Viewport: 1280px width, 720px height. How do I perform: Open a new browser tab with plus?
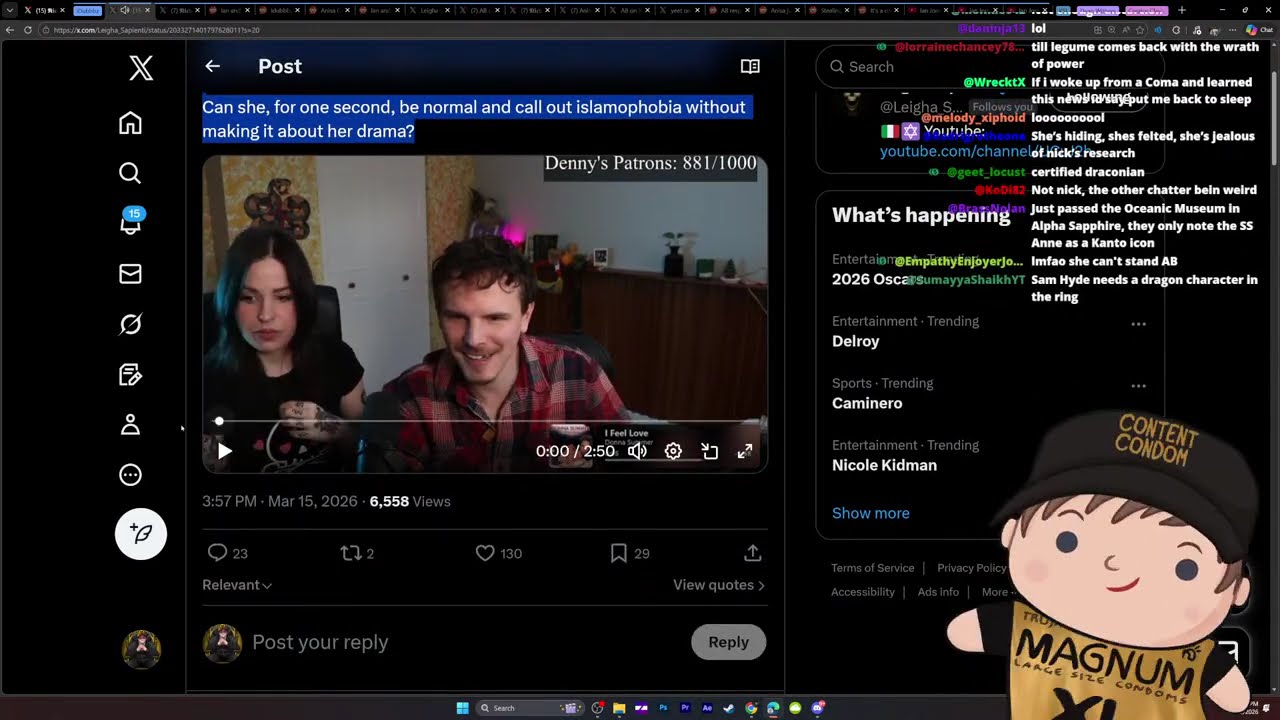(x=1181, y=10)
